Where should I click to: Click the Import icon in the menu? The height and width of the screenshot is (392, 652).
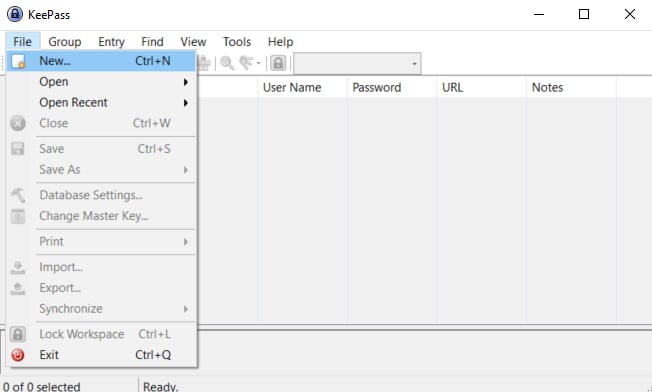18,267
